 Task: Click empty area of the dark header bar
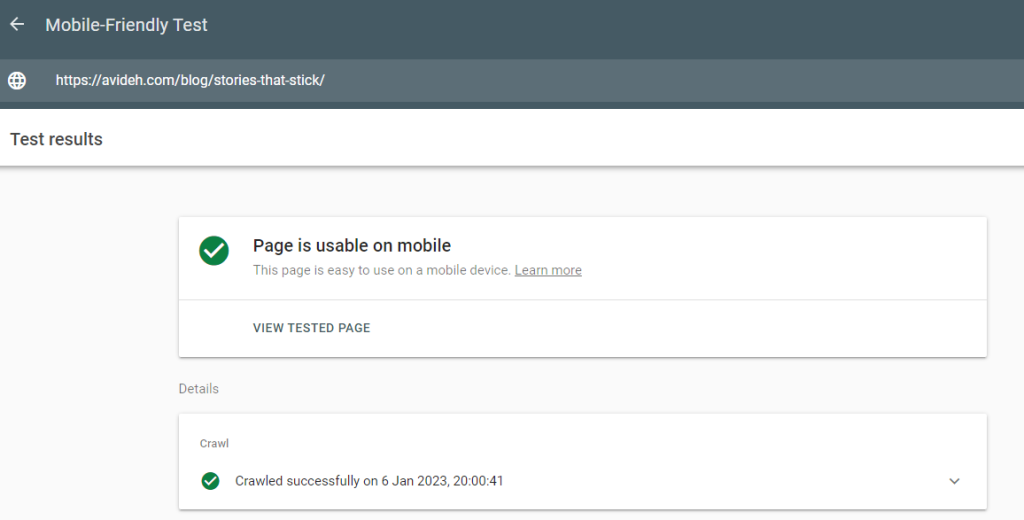tap(588, 26)
